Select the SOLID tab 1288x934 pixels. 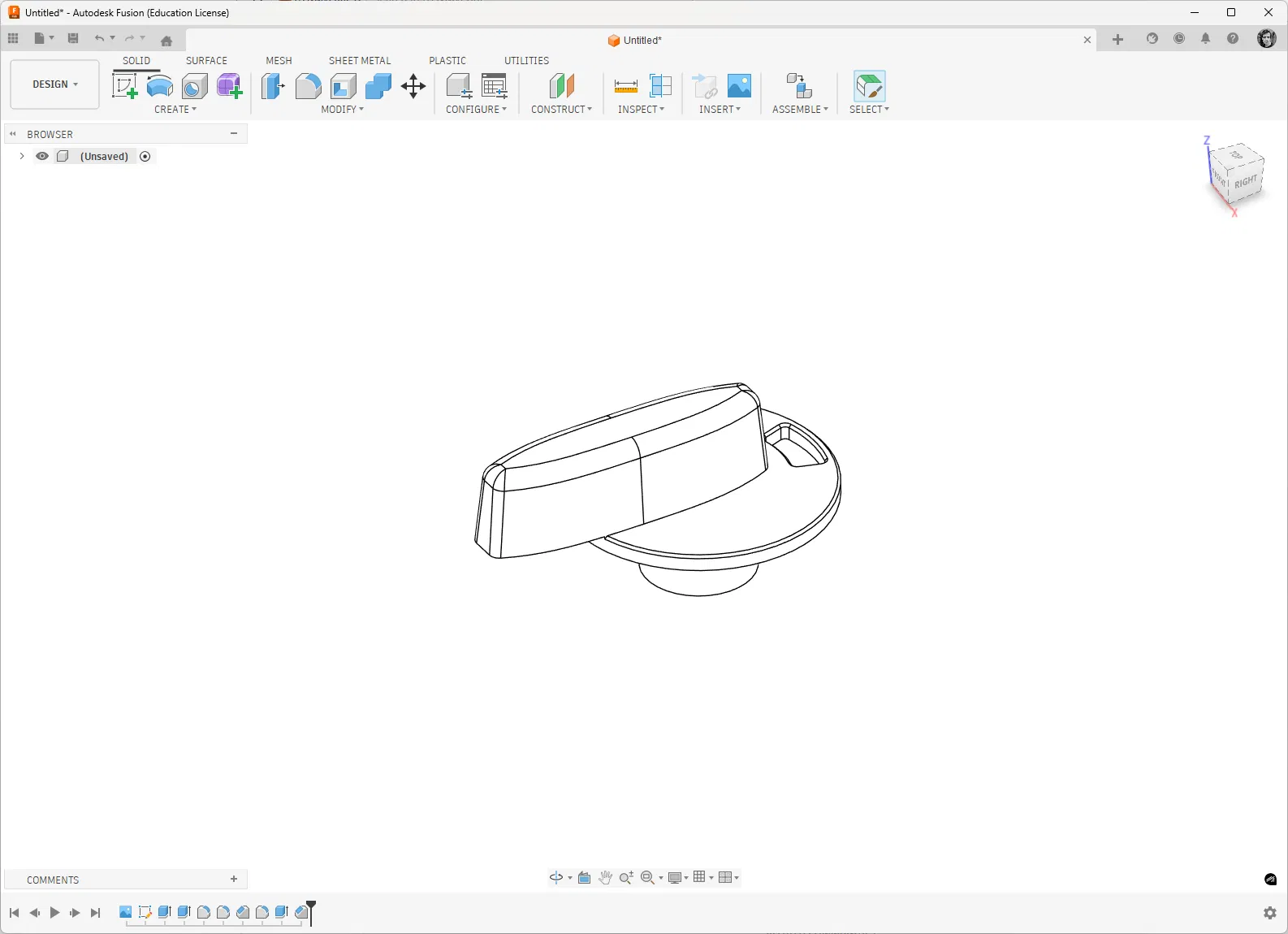click(x=136, y=61)
